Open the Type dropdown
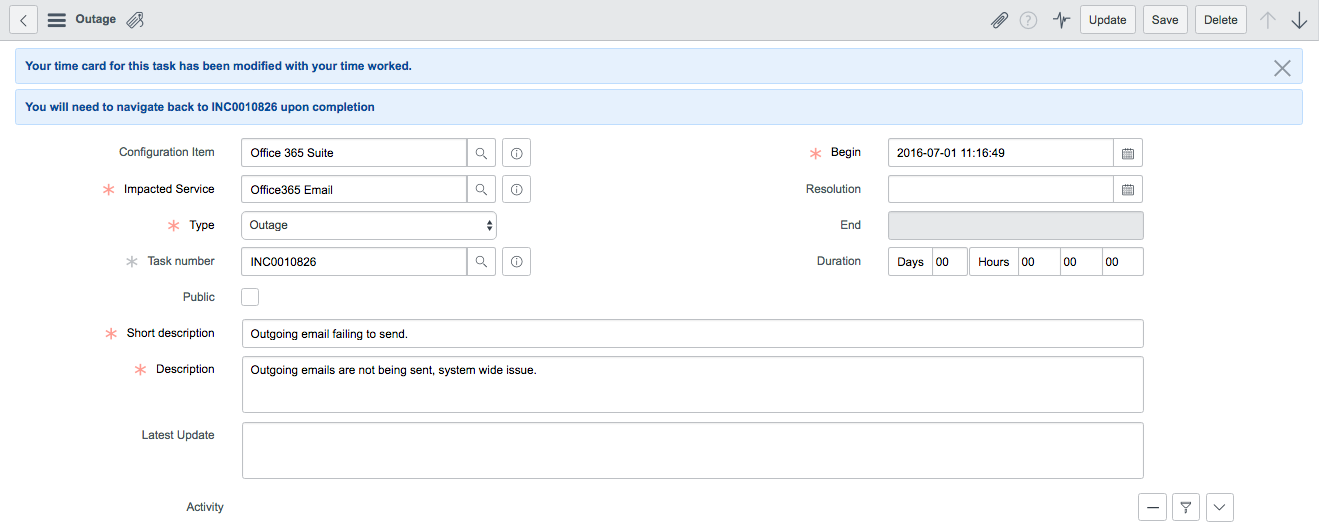This screenshot has height=532, width=1319. 369,225
